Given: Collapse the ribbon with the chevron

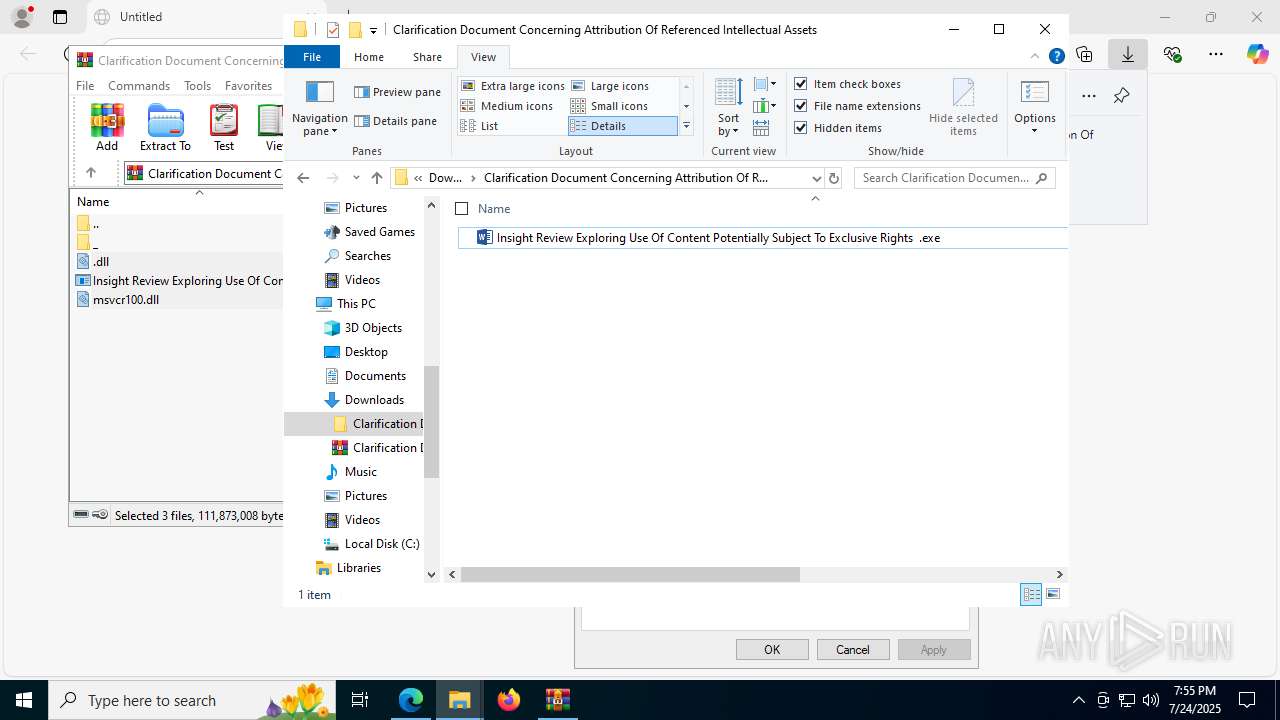Looking at the screenshot, I should point(1037,57).
